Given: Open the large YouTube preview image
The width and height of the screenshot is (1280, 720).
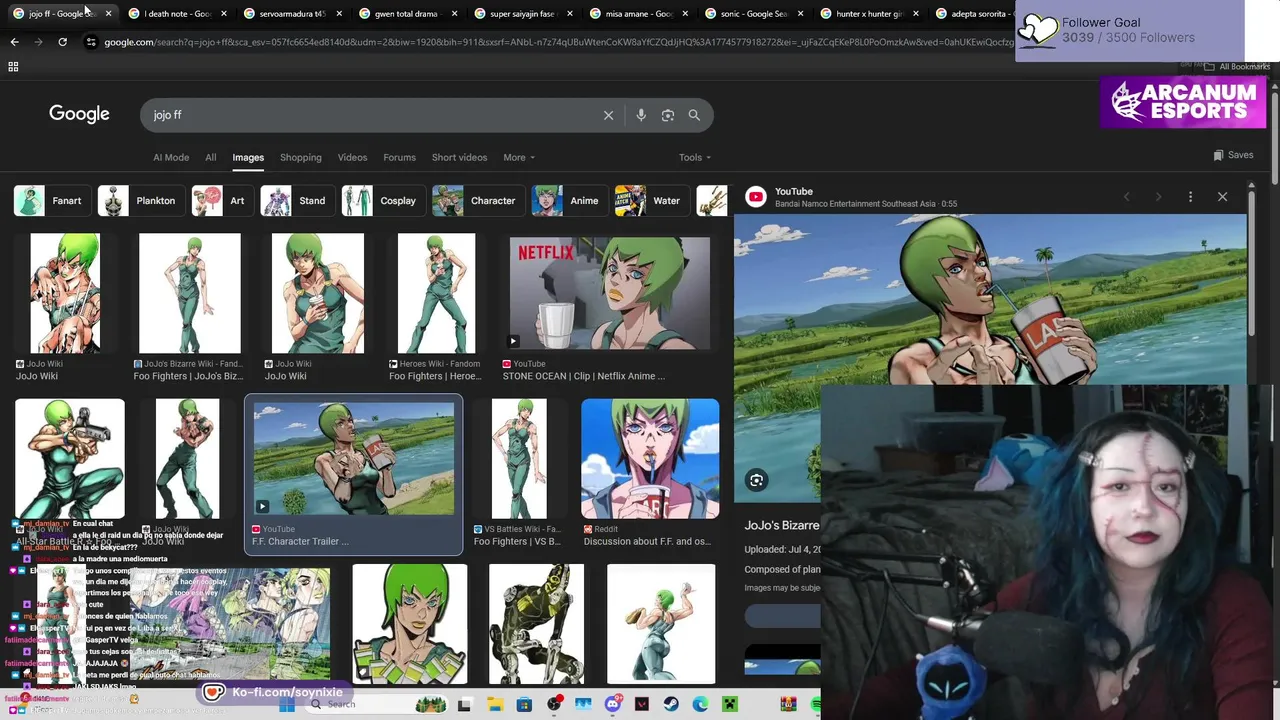Looking at the screenshot, I should pos(991,300).
